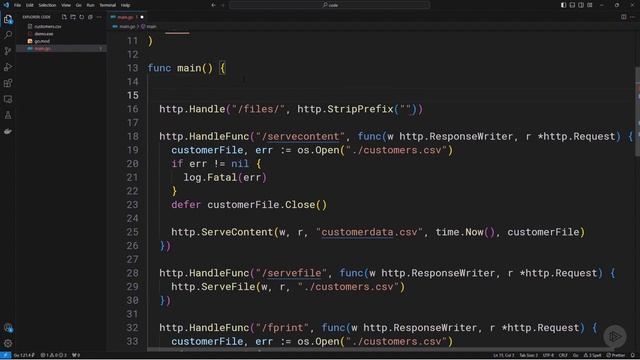Open go.mod in Explorer
The height and width of the screenshot is (360, 640).
coord(42,41)
